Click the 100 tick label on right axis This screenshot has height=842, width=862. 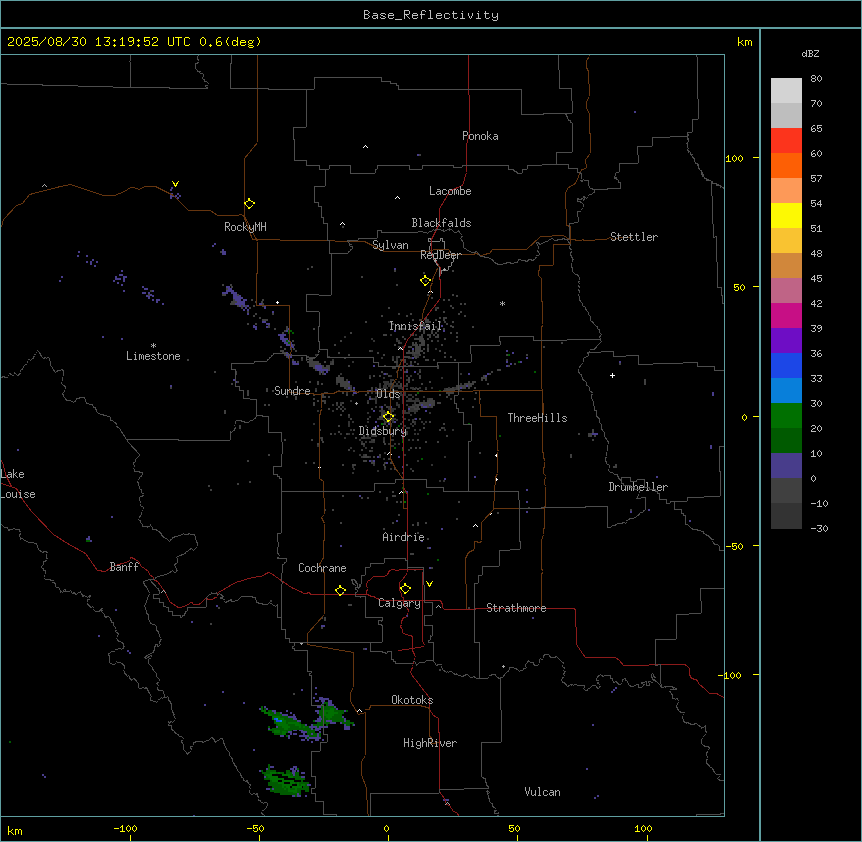734,158
